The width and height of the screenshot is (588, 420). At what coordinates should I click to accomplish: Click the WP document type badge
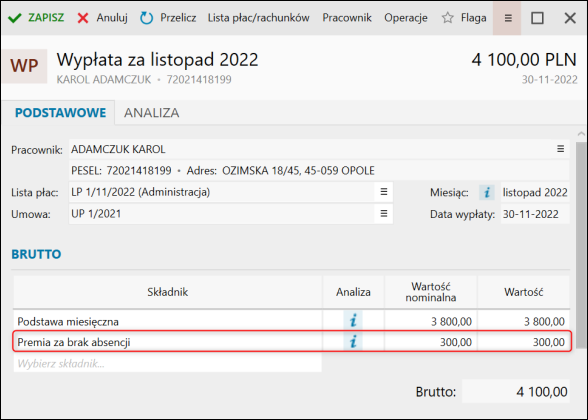[24, 66]
